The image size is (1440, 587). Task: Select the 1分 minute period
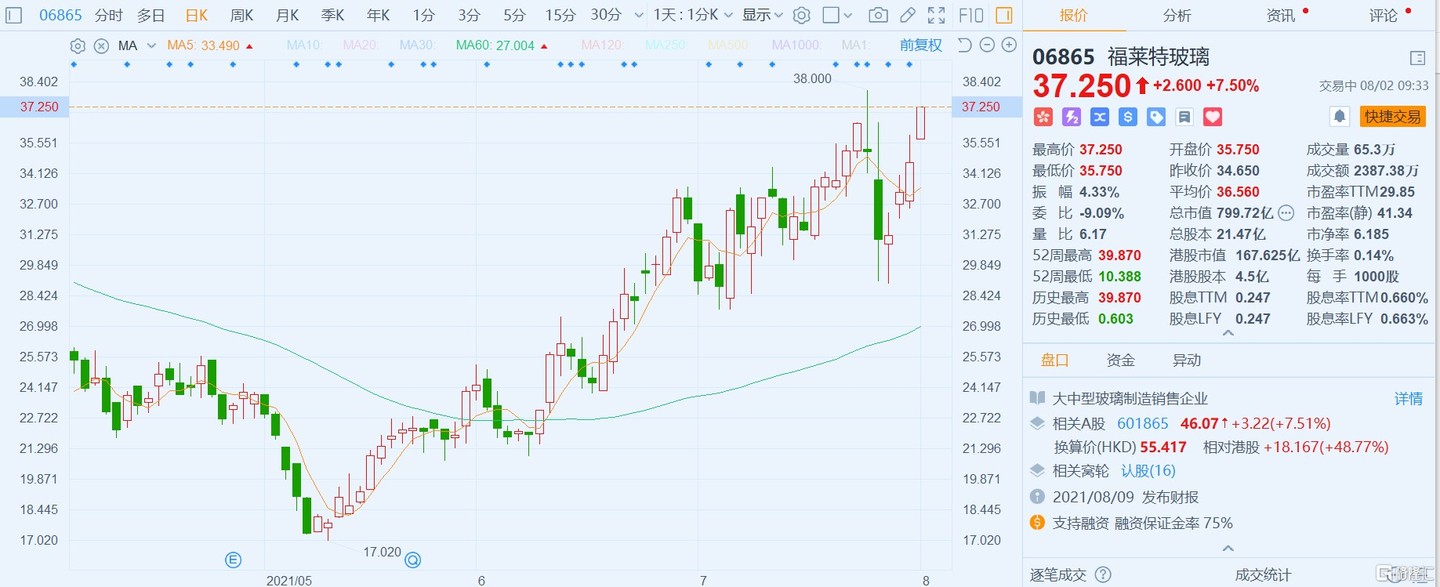pyautogui.click(x=424, y=15)
